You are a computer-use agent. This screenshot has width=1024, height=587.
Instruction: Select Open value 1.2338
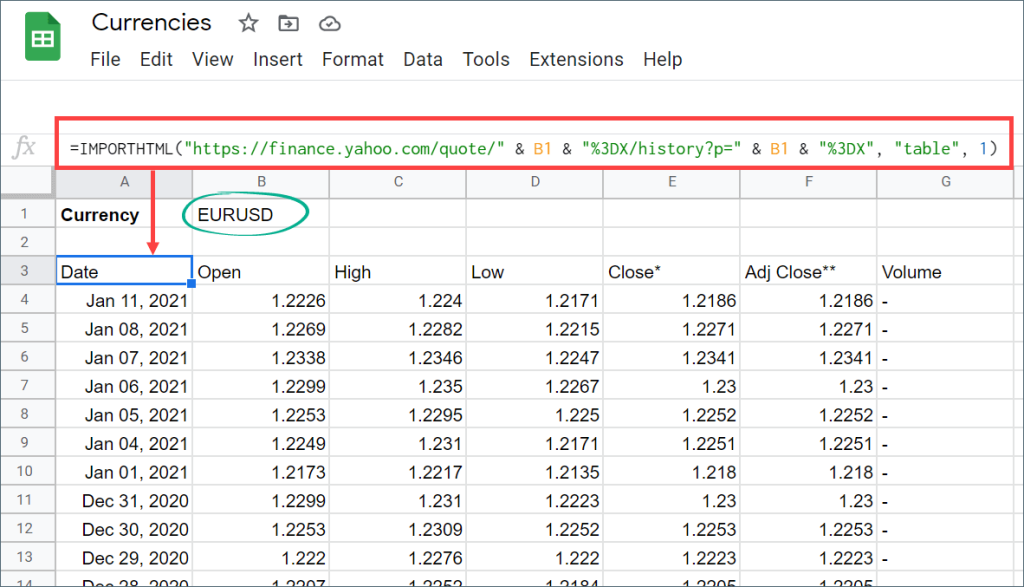point(261,357)
